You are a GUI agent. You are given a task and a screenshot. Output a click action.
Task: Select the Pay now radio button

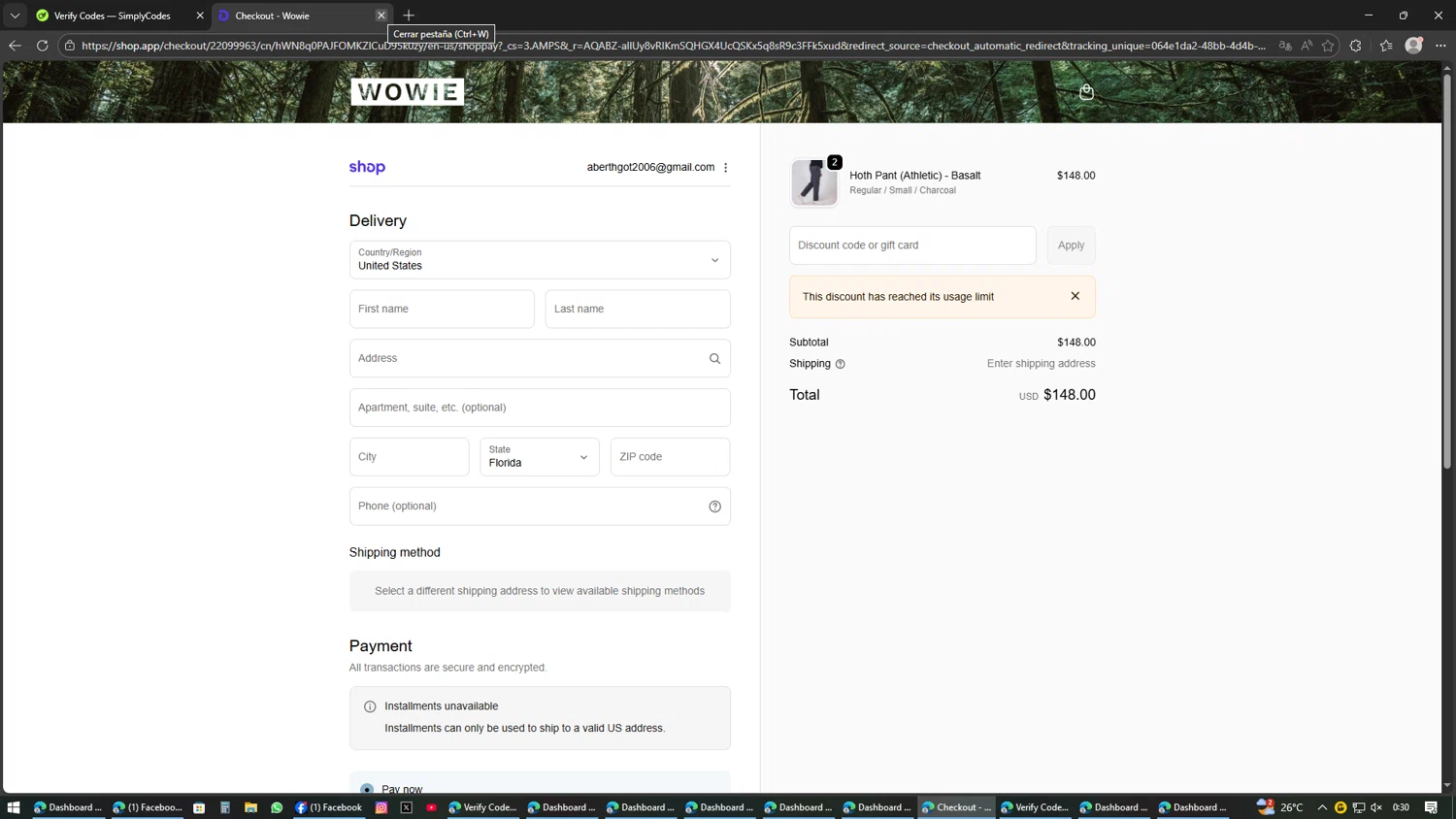(x=367, y=789)
